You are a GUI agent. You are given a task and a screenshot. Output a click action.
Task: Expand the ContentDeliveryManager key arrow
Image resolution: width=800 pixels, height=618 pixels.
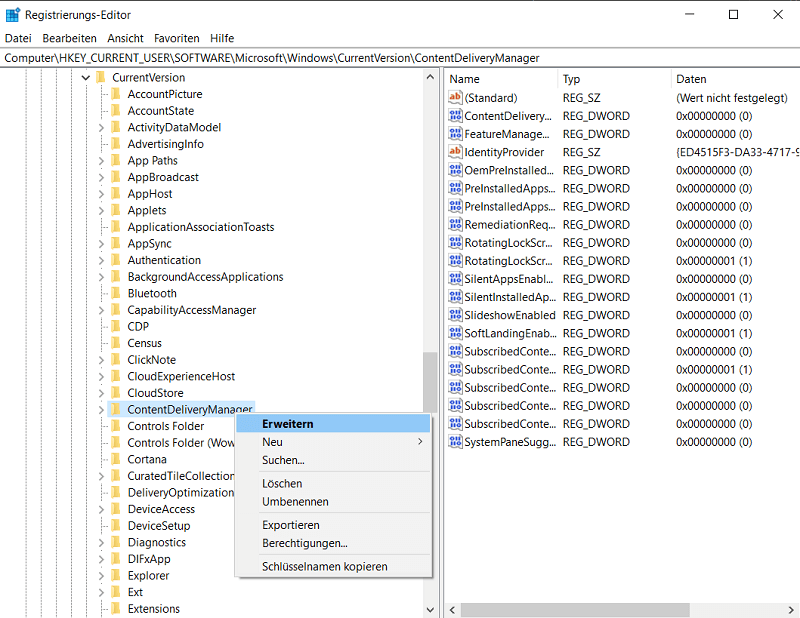[101, 410]
